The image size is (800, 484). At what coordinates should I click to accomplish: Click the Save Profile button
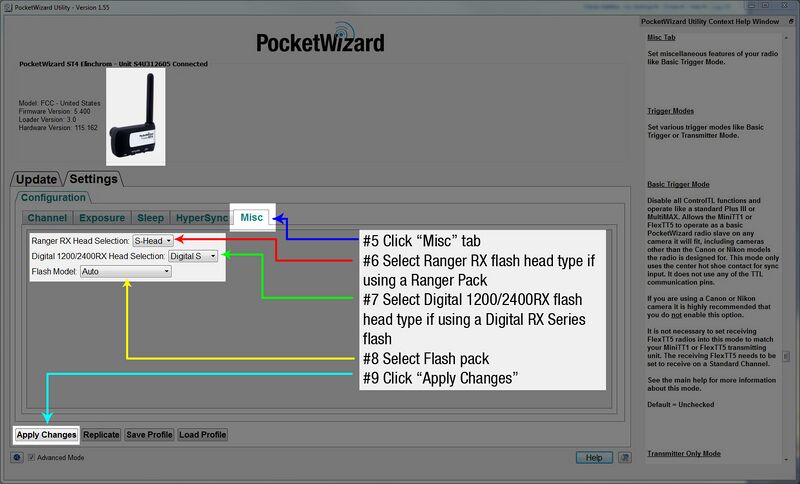(x=149, y=435)
